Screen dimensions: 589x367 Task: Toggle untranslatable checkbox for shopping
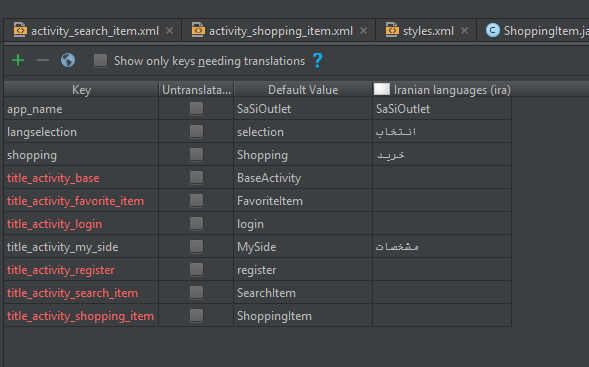point(196,154)
